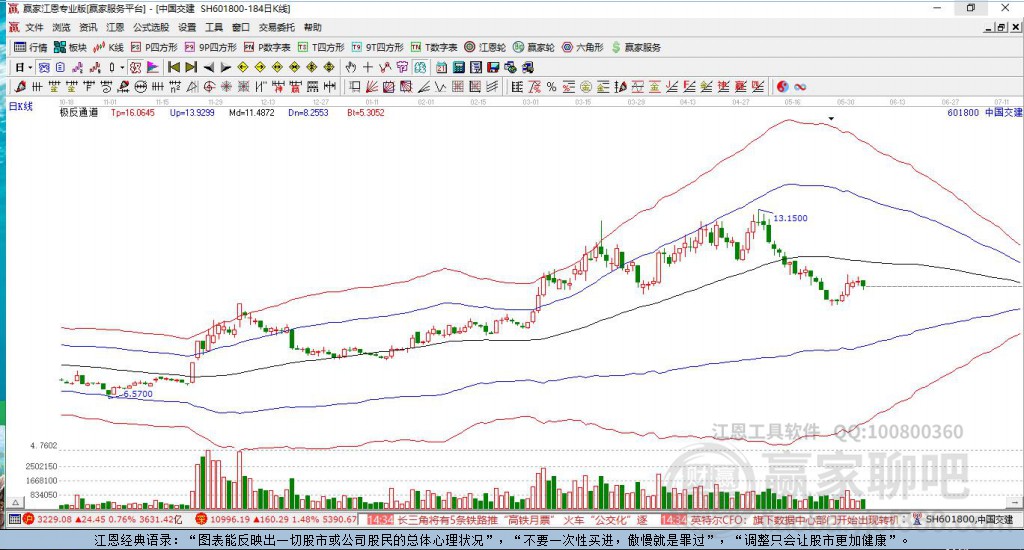Open the P四方形 tool

tap(154, 47)
